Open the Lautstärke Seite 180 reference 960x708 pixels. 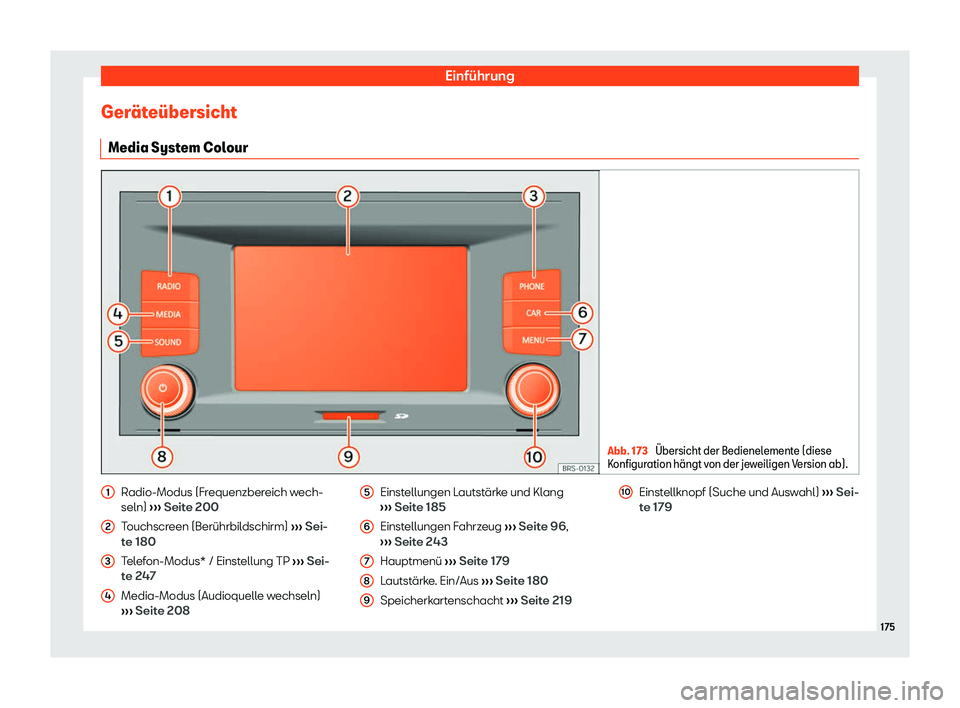point(514,581)
